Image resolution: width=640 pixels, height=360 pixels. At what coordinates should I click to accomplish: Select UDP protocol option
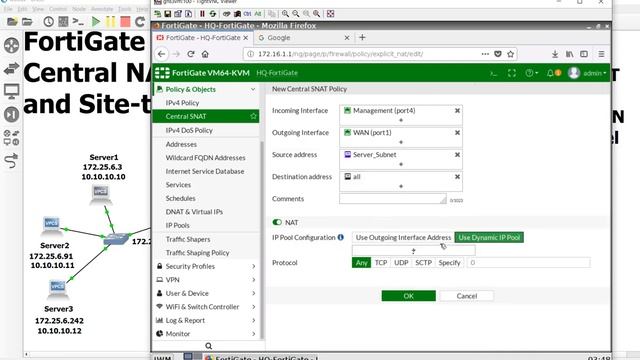coord(401,262)
